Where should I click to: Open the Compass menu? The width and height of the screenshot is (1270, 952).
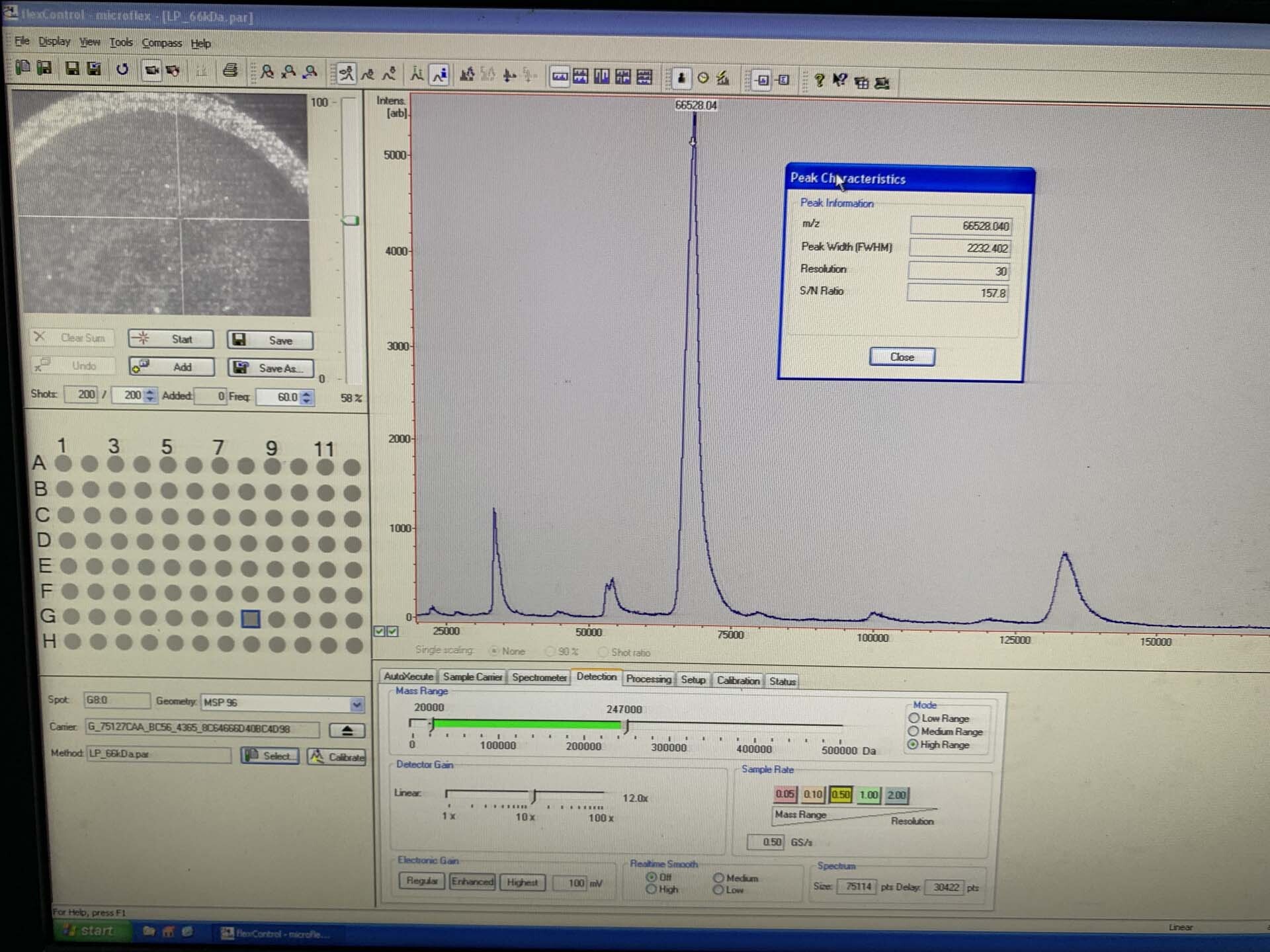pyautogui.click(x=161, y=43)
